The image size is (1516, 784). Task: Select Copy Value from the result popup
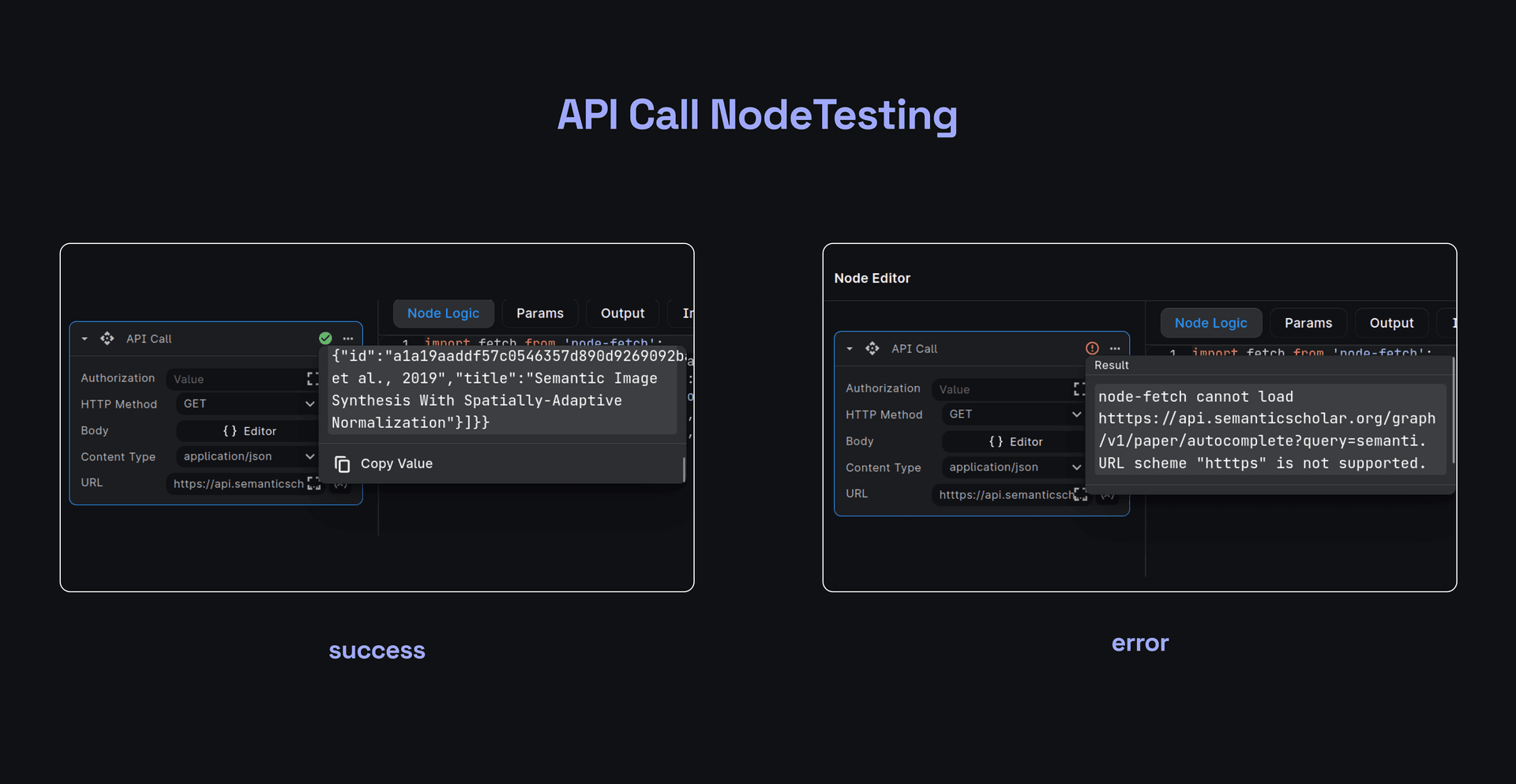[x=396, y=463]
